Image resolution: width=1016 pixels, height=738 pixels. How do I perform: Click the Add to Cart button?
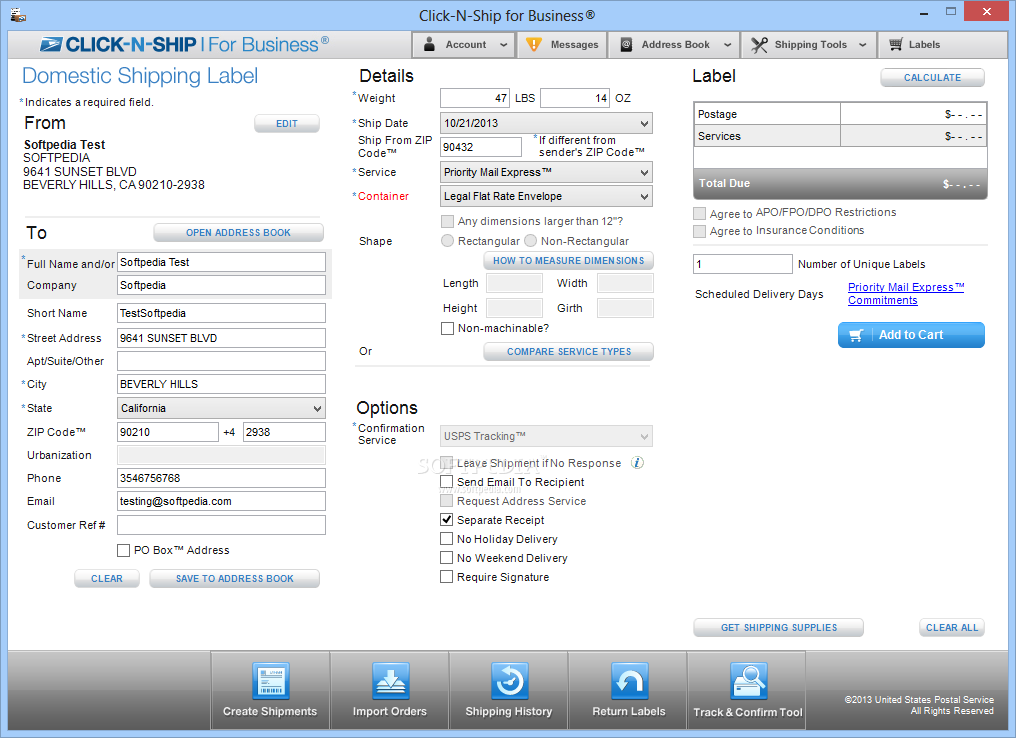pos(911,335)
